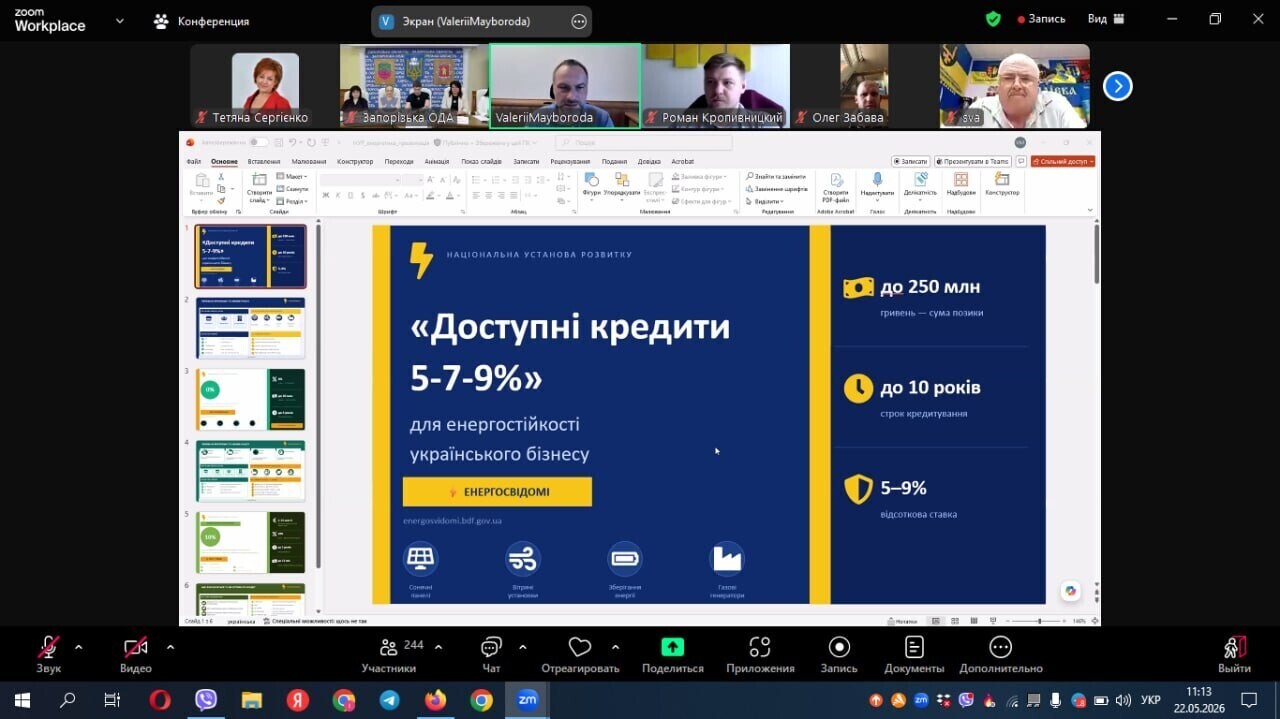
Task: Select slide 2 thumbnail
Action: click(x=251, y=328)
